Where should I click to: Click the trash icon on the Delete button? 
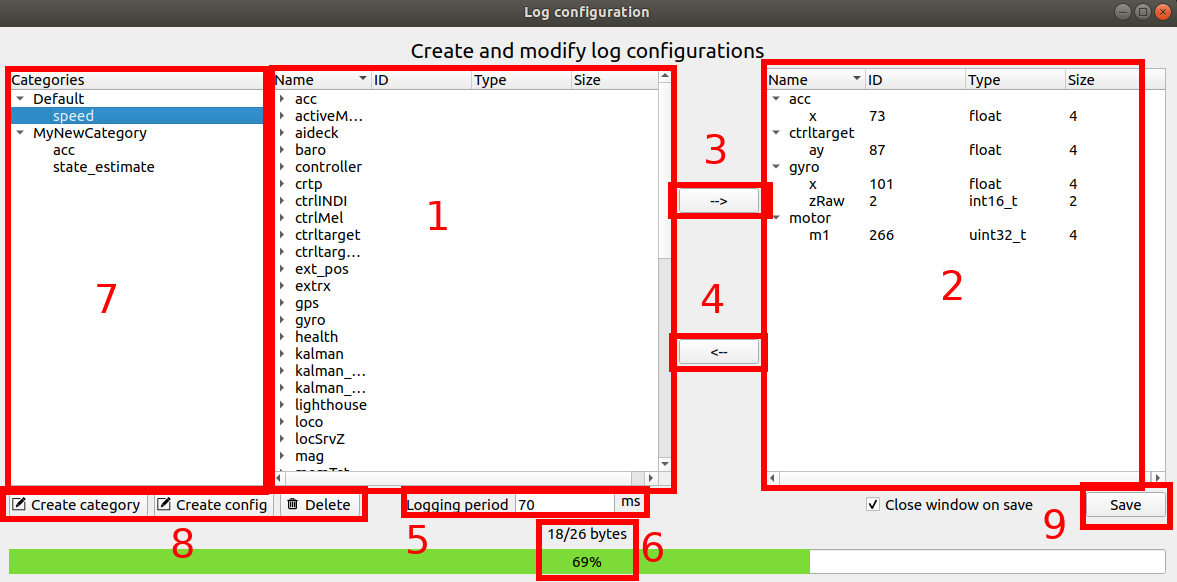(292, 505)
